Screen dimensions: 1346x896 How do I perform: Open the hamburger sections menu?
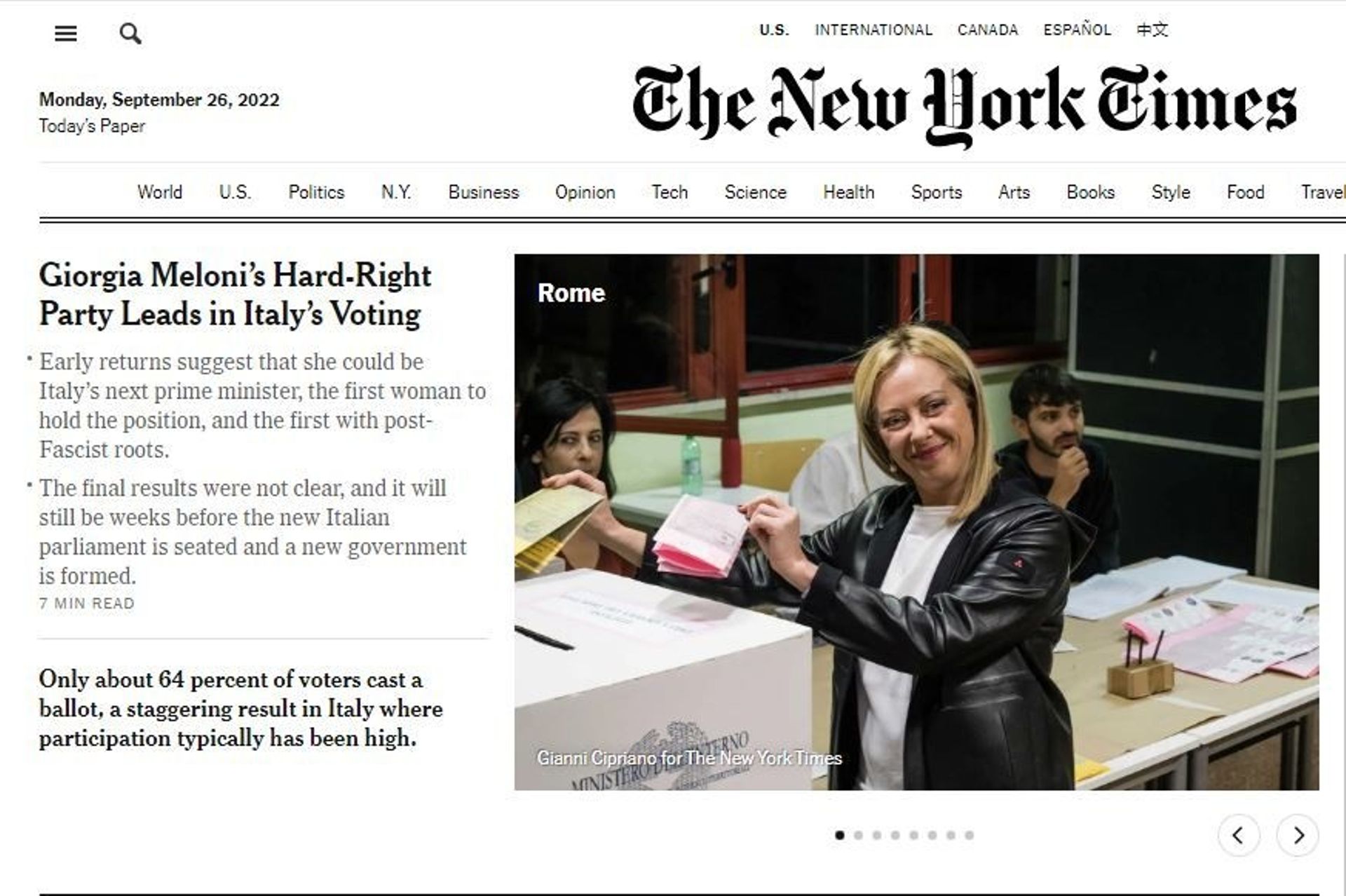66,33
